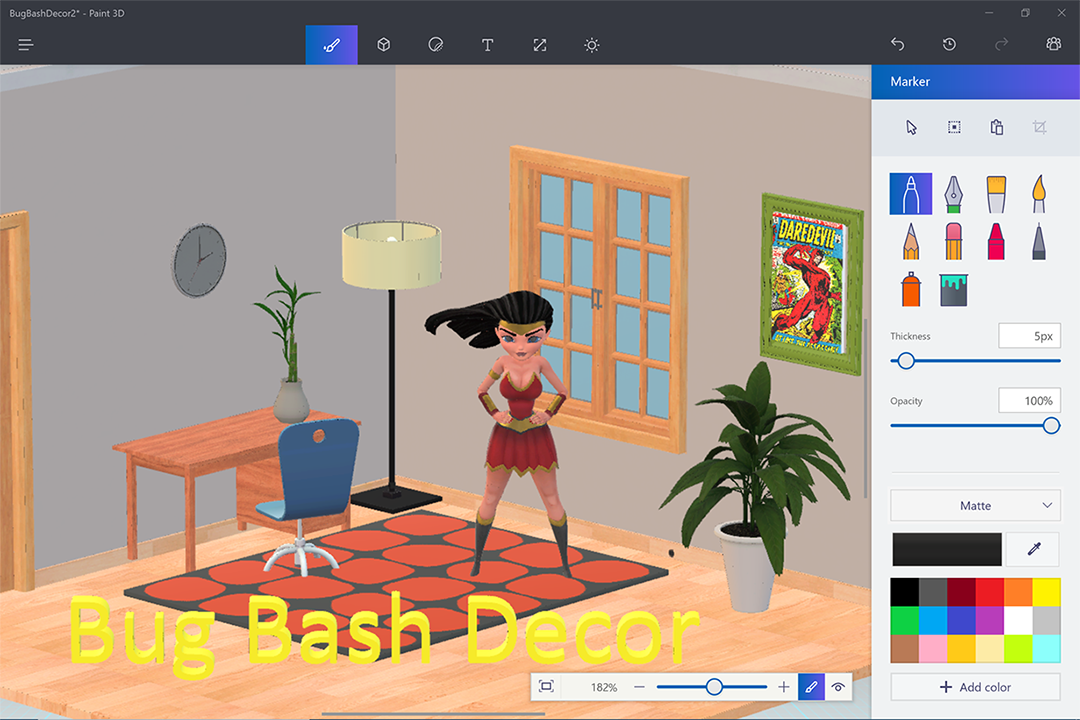Pick the pink color swatch

click(933, 648)
